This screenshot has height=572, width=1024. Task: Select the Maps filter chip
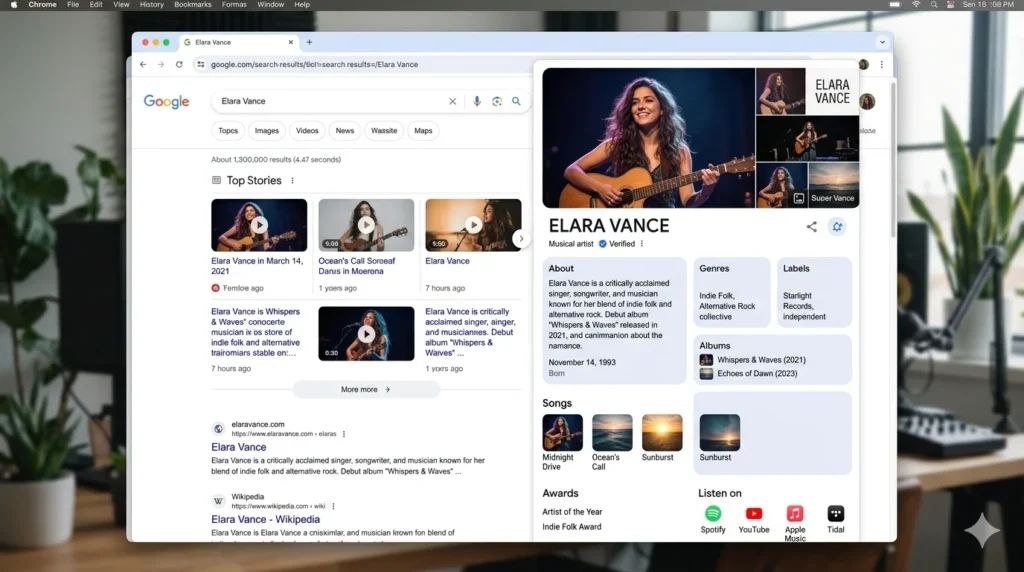[423, 131]
